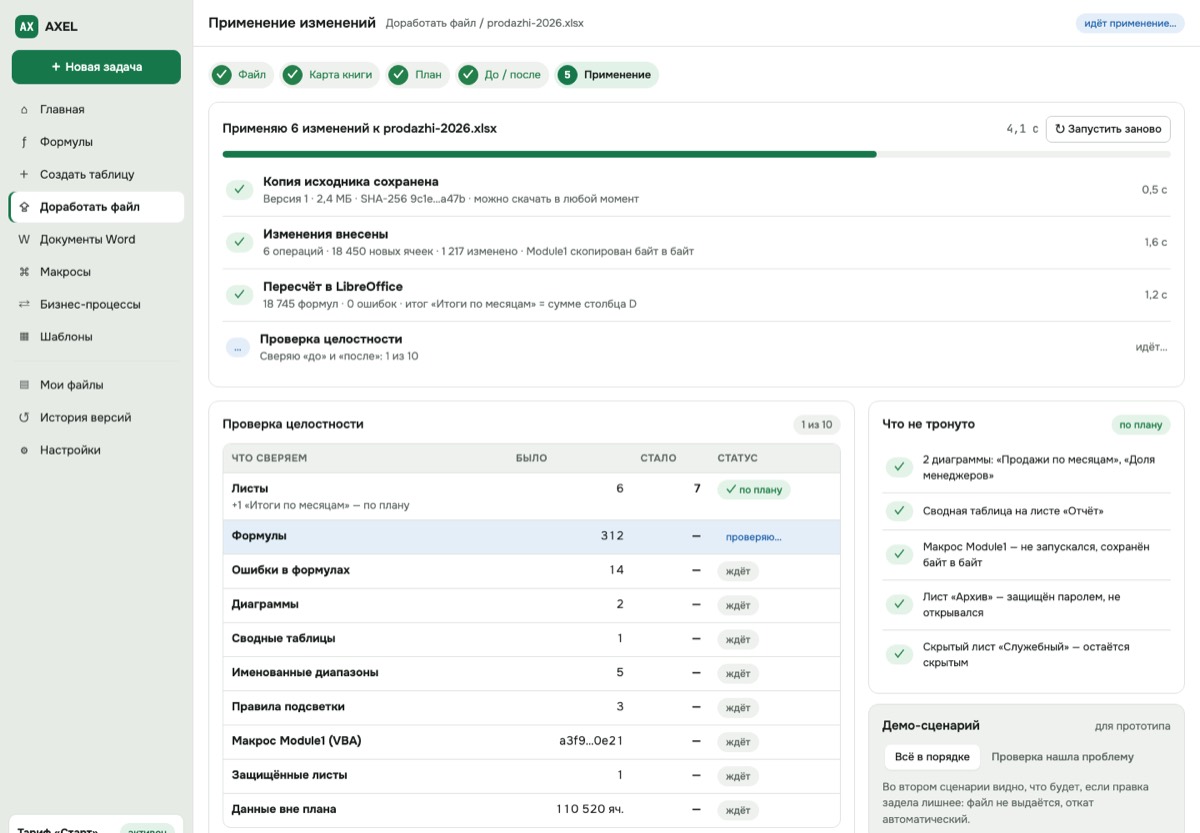Click the function icon next to Формулы
The height and width of the screenshot is (833, 1200).
[x=24, y=142]
